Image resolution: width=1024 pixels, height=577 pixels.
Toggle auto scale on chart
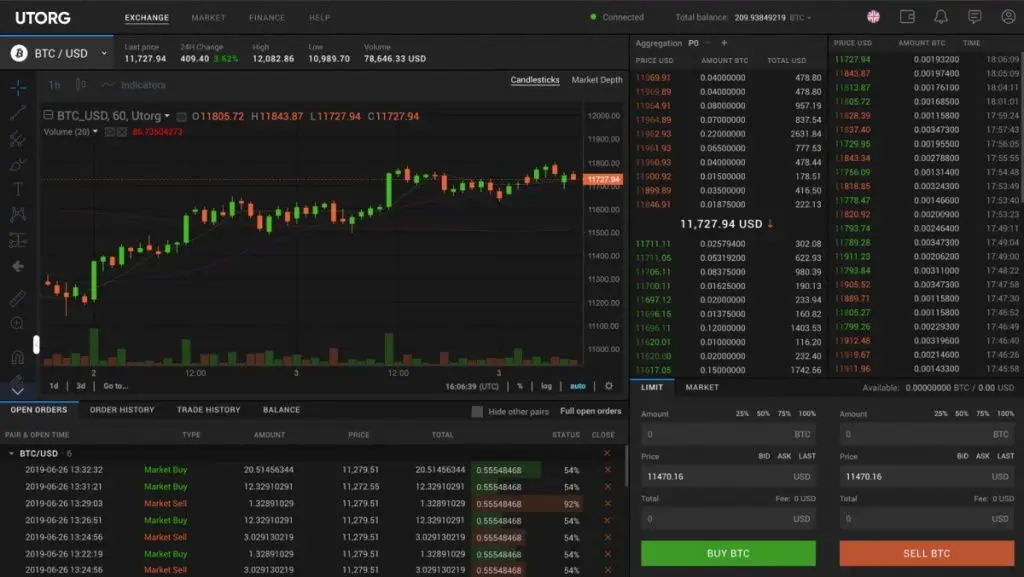(578, 386)
